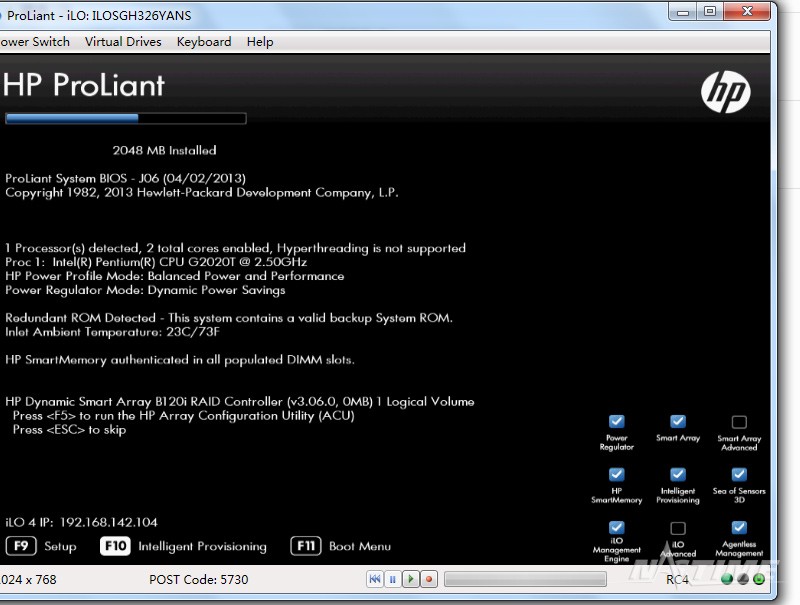Click the Sea of Sensors 3D checkbox
Screen dimensions: 800x605
coord(739,474)
